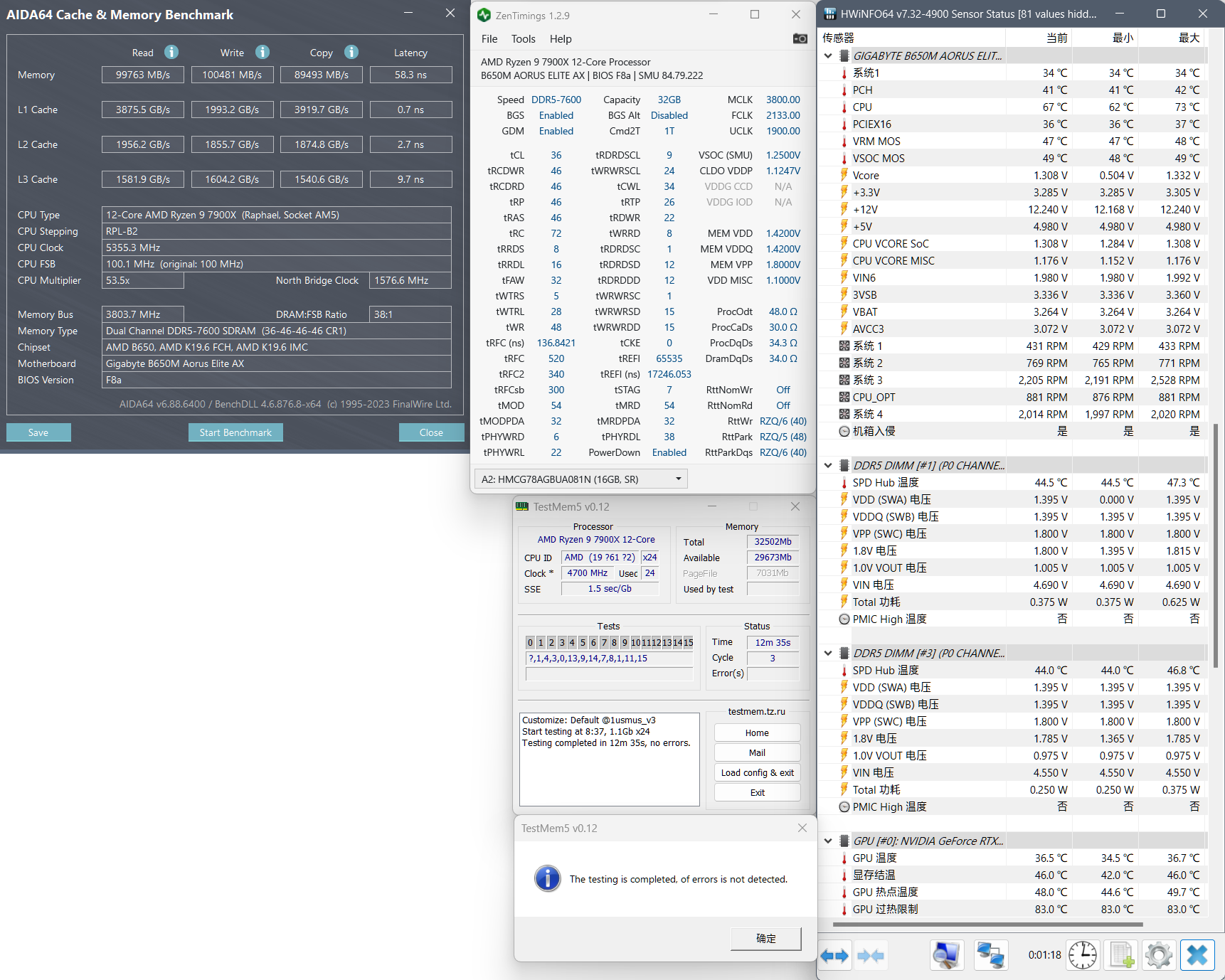This screenshot has width=1225, height=980.
Task: Click the thermometer icon of PCH row
Action: 844,90
